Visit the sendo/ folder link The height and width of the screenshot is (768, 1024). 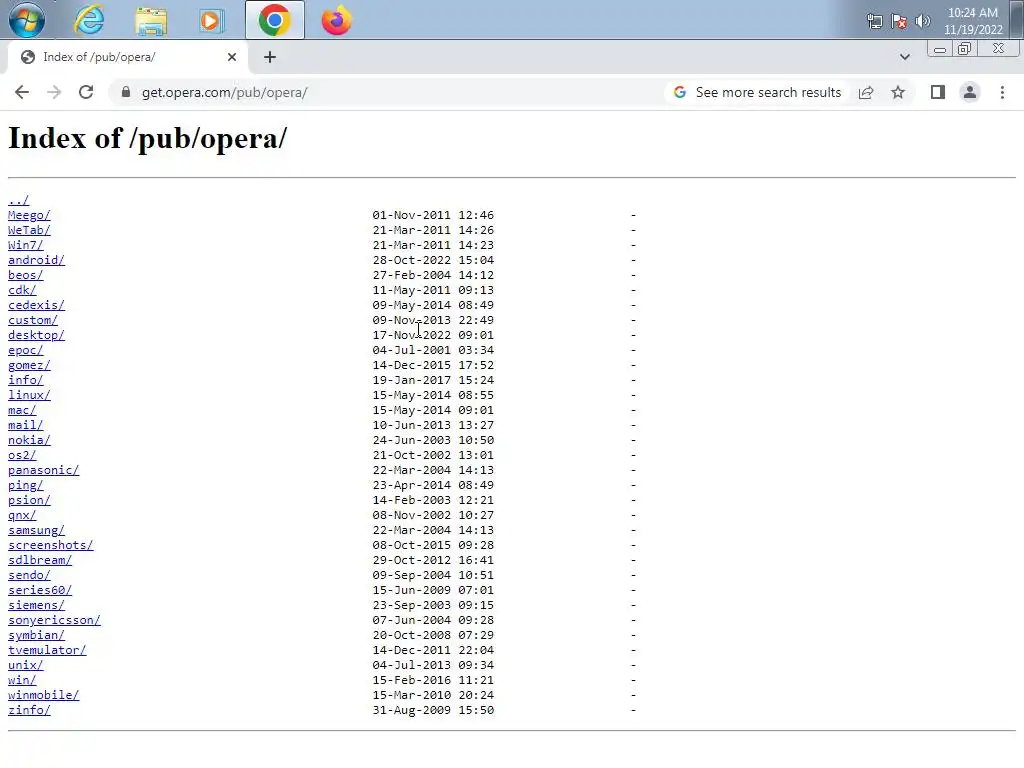pyautogui.click(x=29, y=576)
